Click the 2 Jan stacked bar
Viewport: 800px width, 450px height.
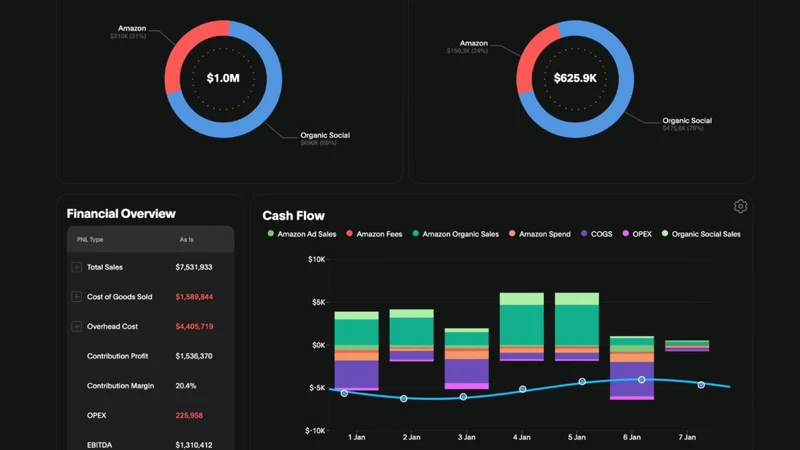(412, 335)
